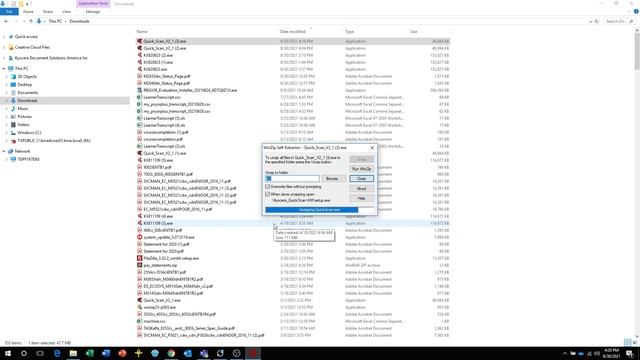Launch Word from the taskbar

point(106,353)
